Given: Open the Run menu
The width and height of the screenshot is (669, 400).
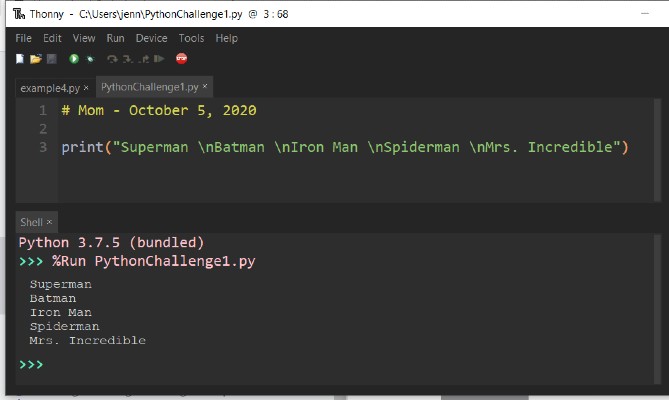Looking at the screenshot, I should [x=115, y=38].
